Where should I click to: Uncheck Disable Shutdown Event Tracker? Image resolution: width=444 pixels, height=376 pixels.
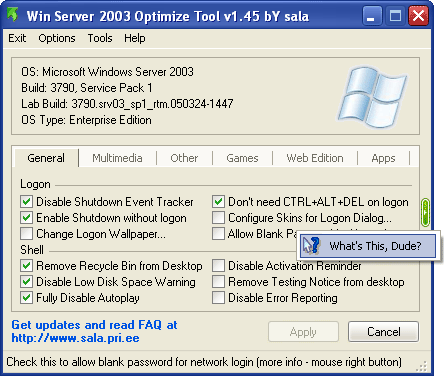point(26,202)
